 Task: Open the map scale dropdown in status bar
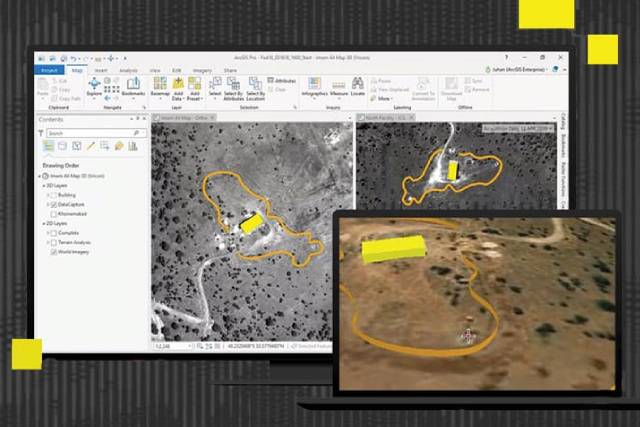point(189,346)
